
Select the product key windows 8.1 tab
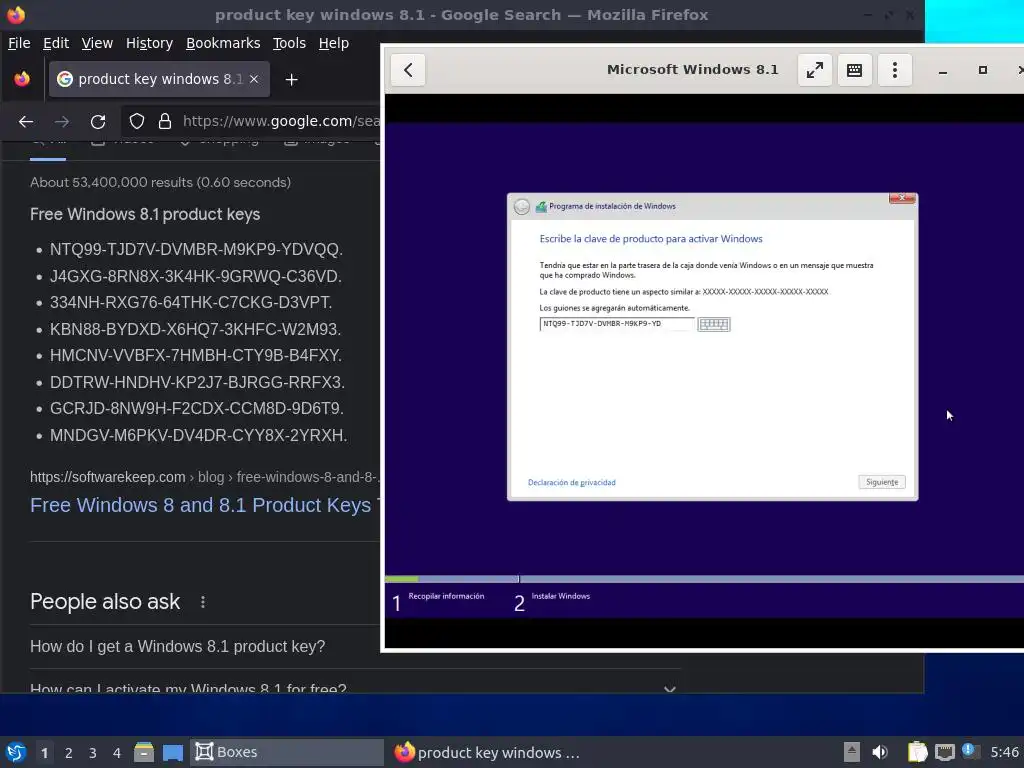(x=159, y=79)
